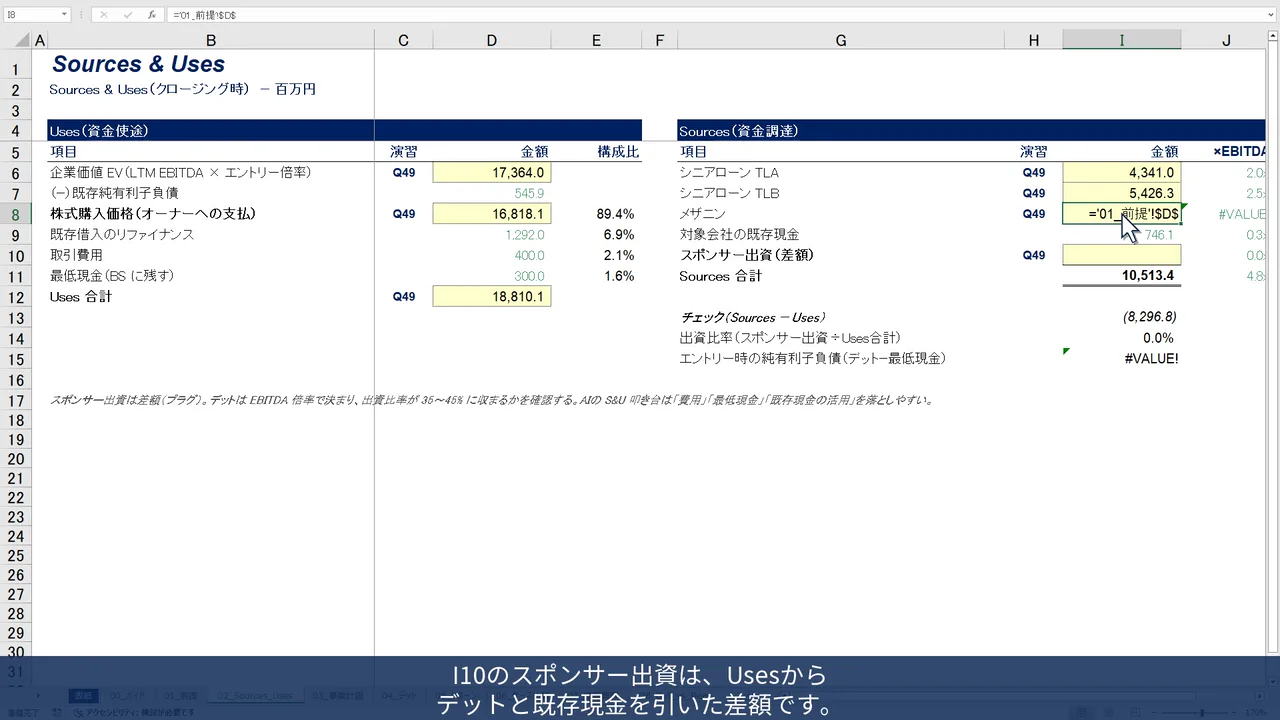Viewport: 1280px width, 720px height.
Task: Click inside the formula bar text
Action: pos(715,15)
